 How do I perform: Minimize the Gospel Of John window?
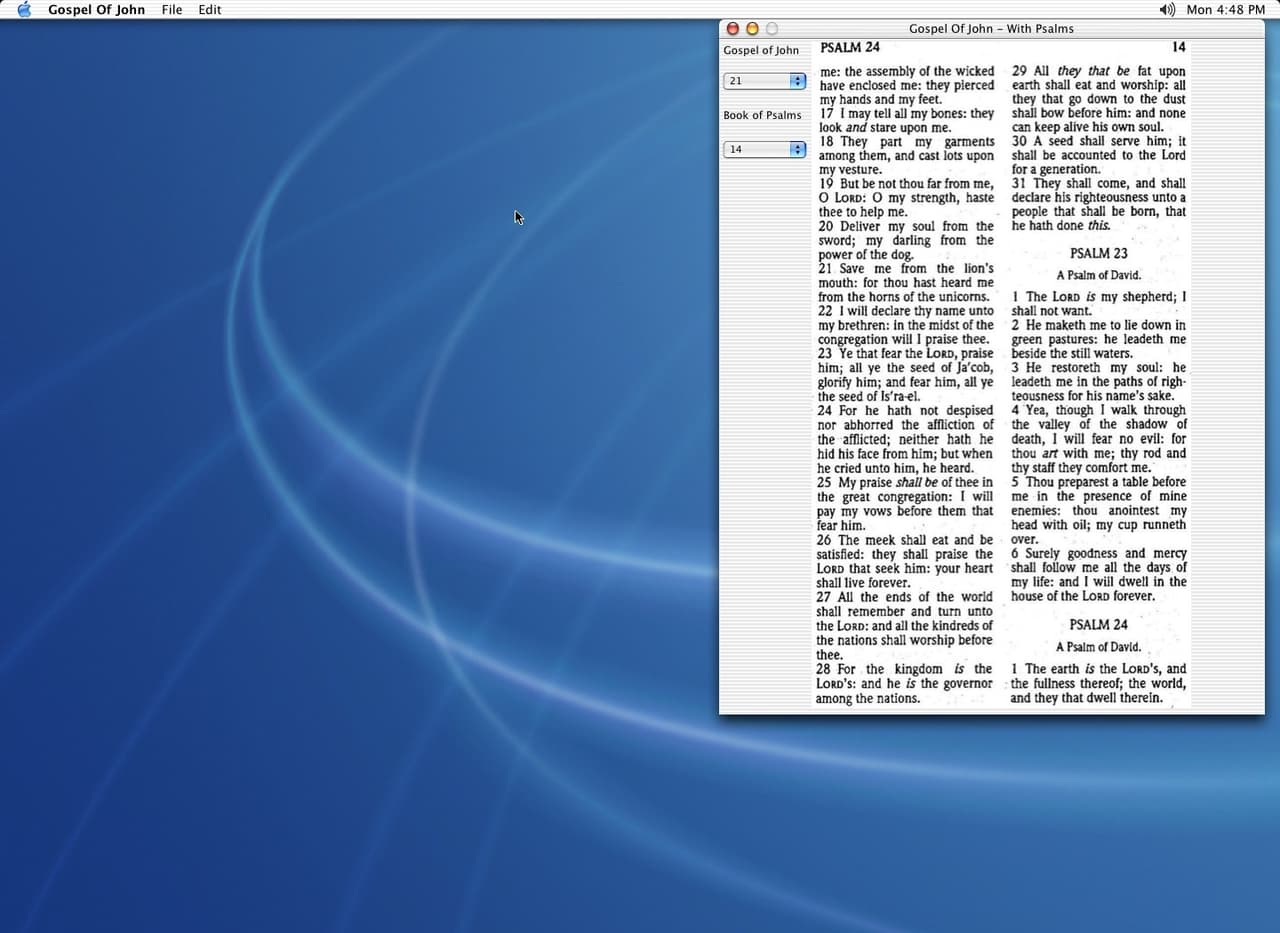pos(752,28)
